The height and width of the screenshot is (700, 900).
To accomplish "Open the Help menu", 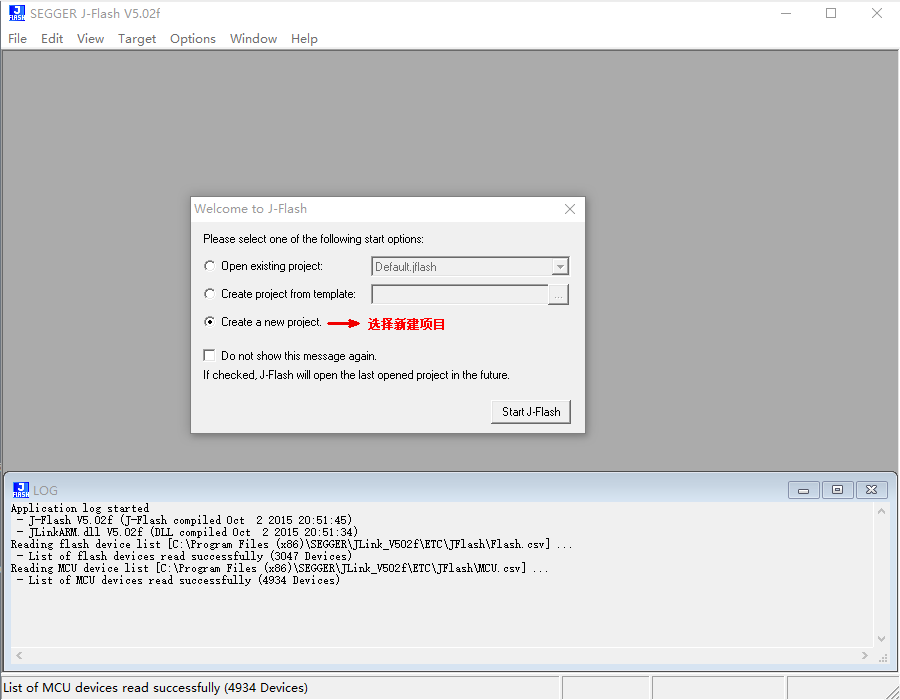I will pyautogui.click(x=304, y=39).
